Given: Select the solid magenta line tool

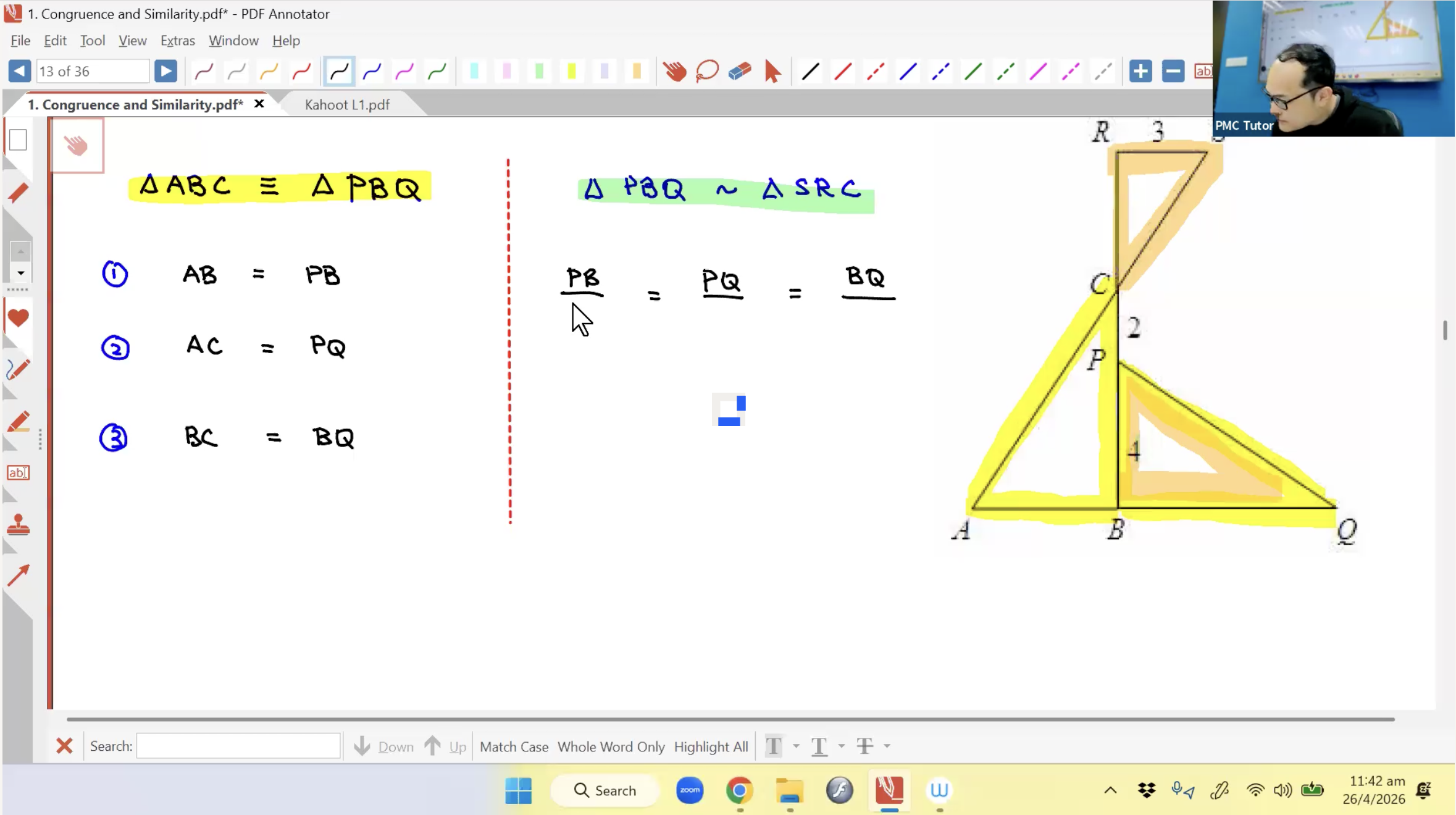Looking at the screenshot, I should point(1039,72).
